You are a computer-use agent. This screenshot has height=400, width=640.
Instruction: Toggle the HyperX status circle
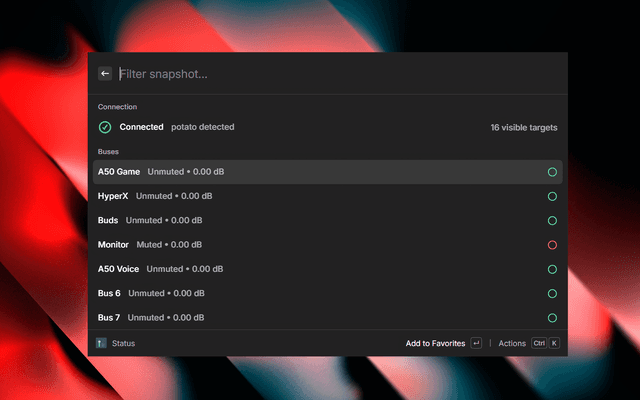point(552,196)
